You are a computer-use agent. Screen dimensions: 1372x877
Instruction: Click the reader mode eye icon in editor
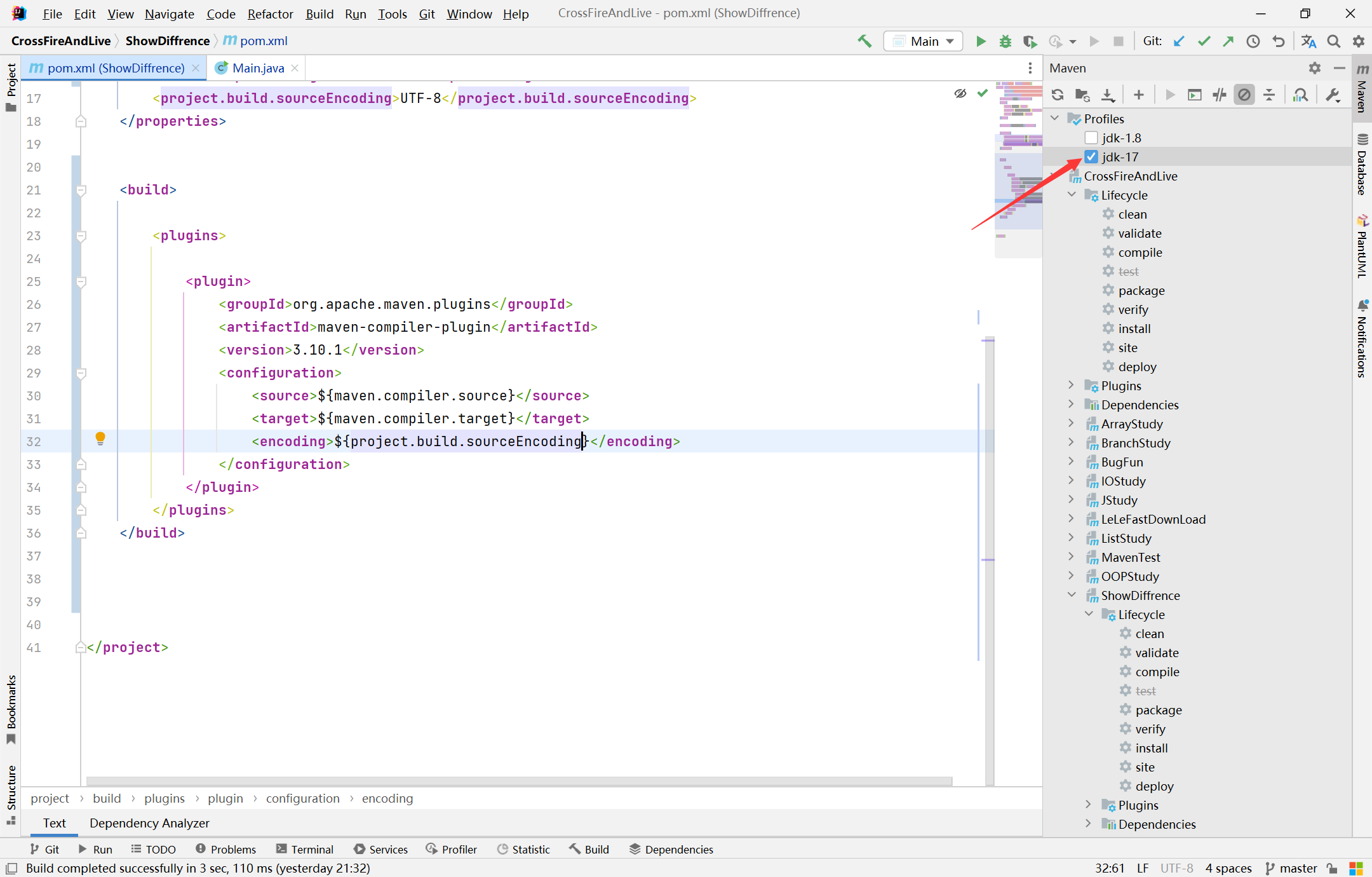960,93
